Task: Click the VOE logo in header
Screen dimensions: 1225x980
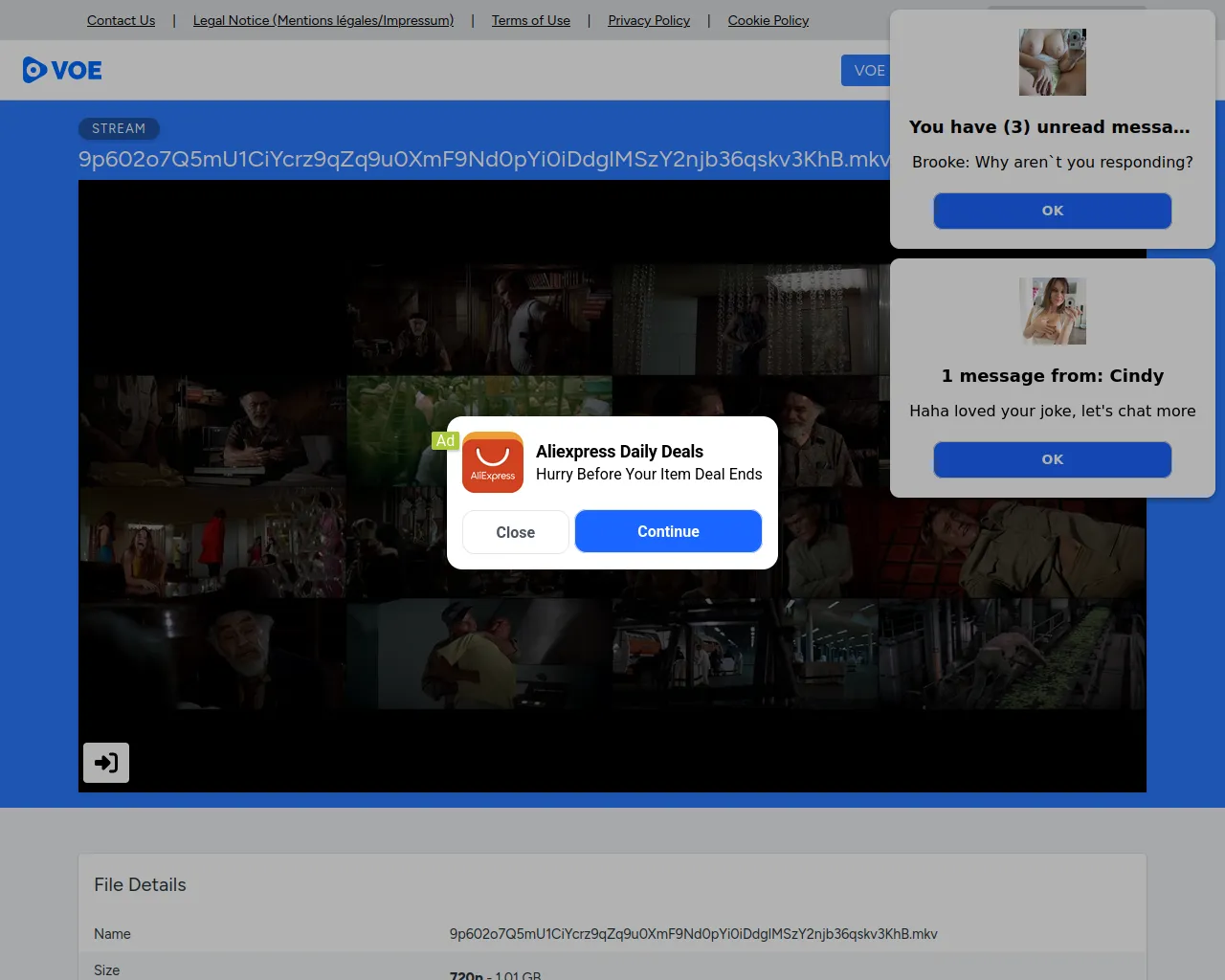Action: pos(62,70)
